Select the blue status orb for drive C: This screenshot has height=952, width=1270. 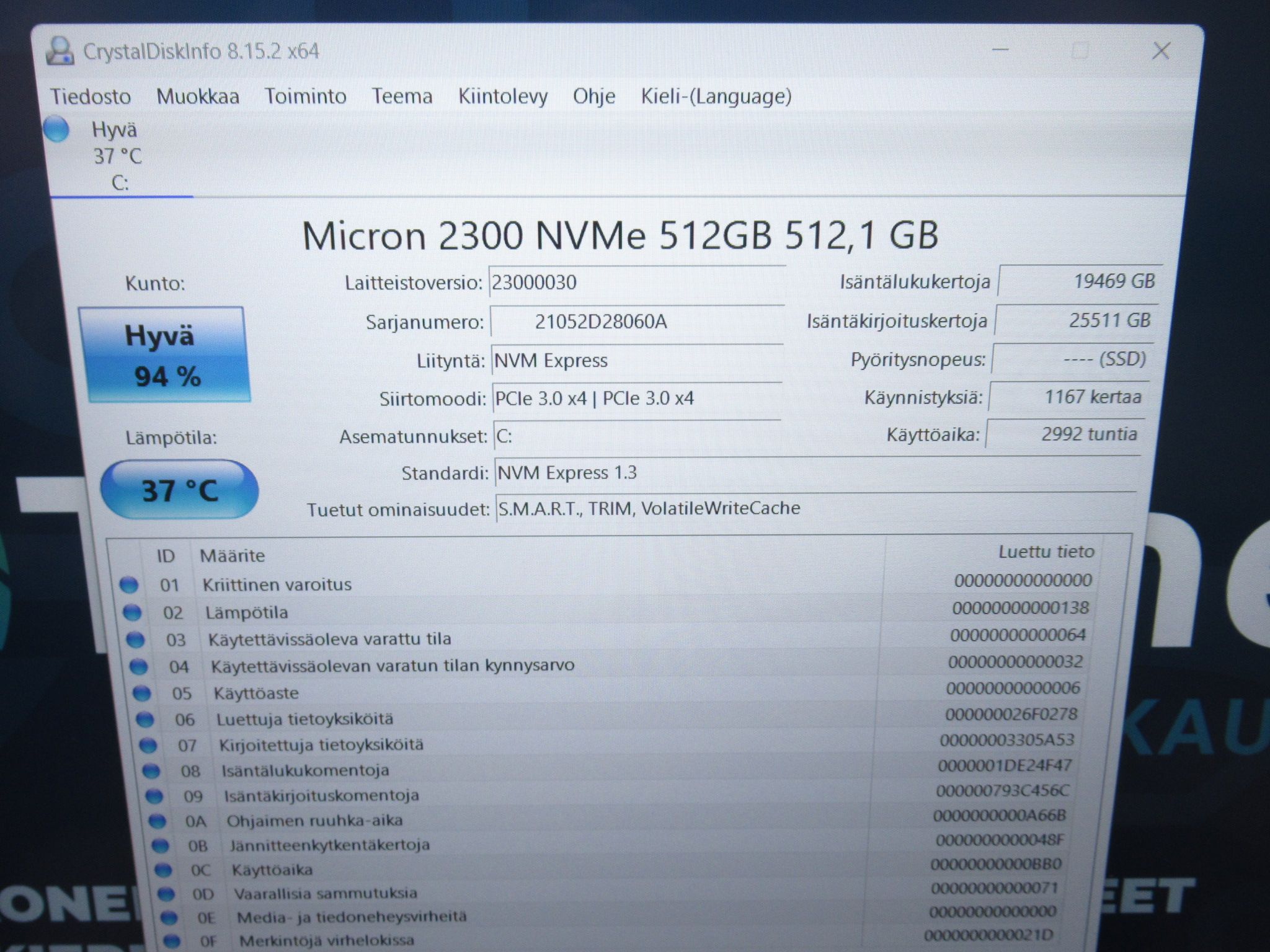click(56, 130)
